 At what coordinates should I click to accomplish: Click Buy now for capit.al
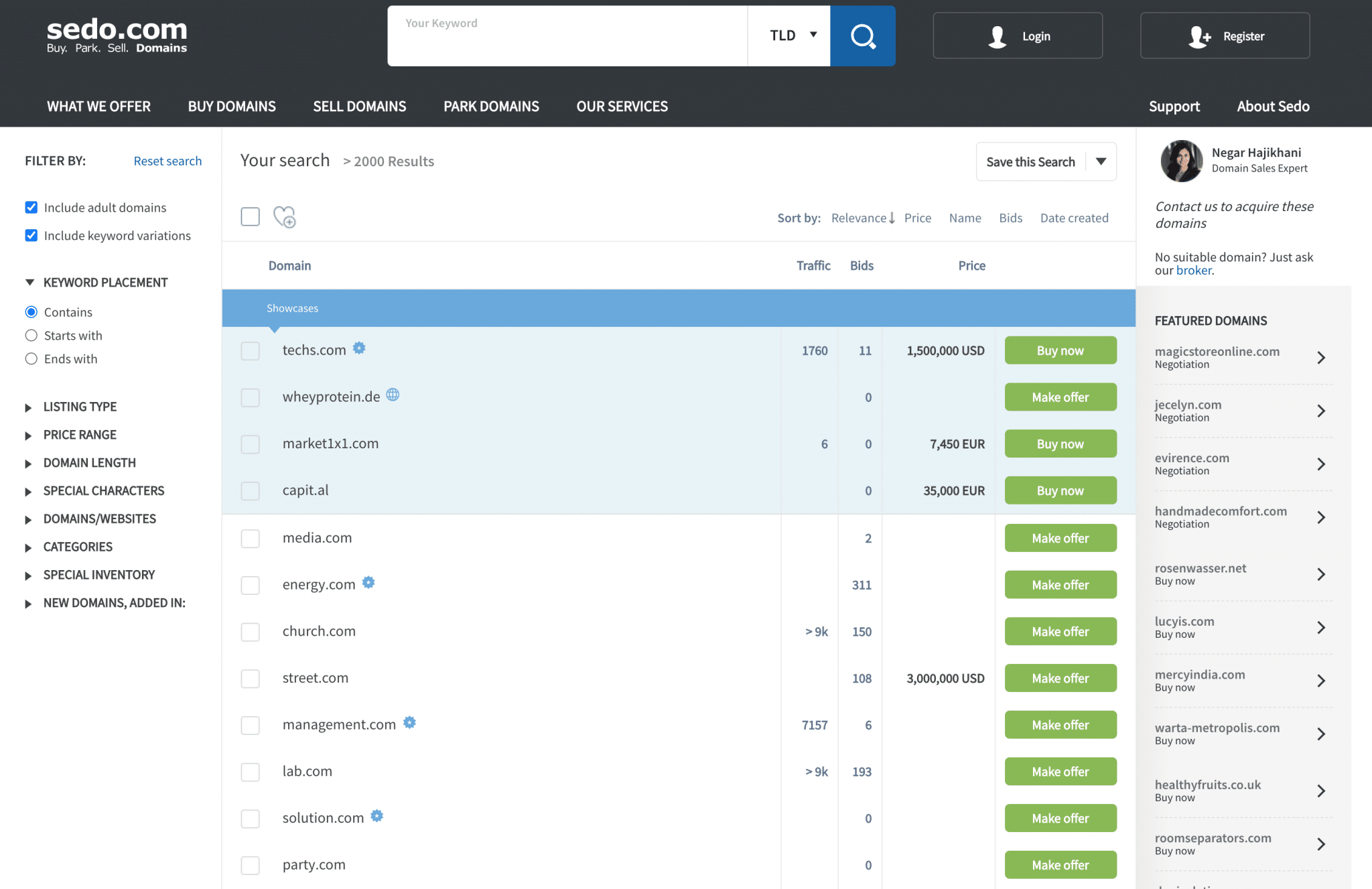coord(1060,490)
